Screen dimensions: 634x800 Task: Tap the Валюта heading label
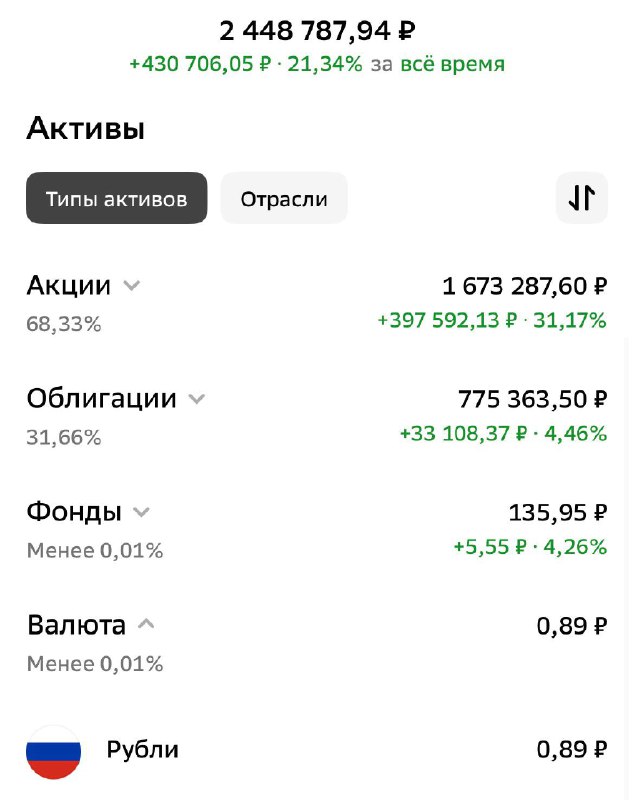click(x=76, y=626)
